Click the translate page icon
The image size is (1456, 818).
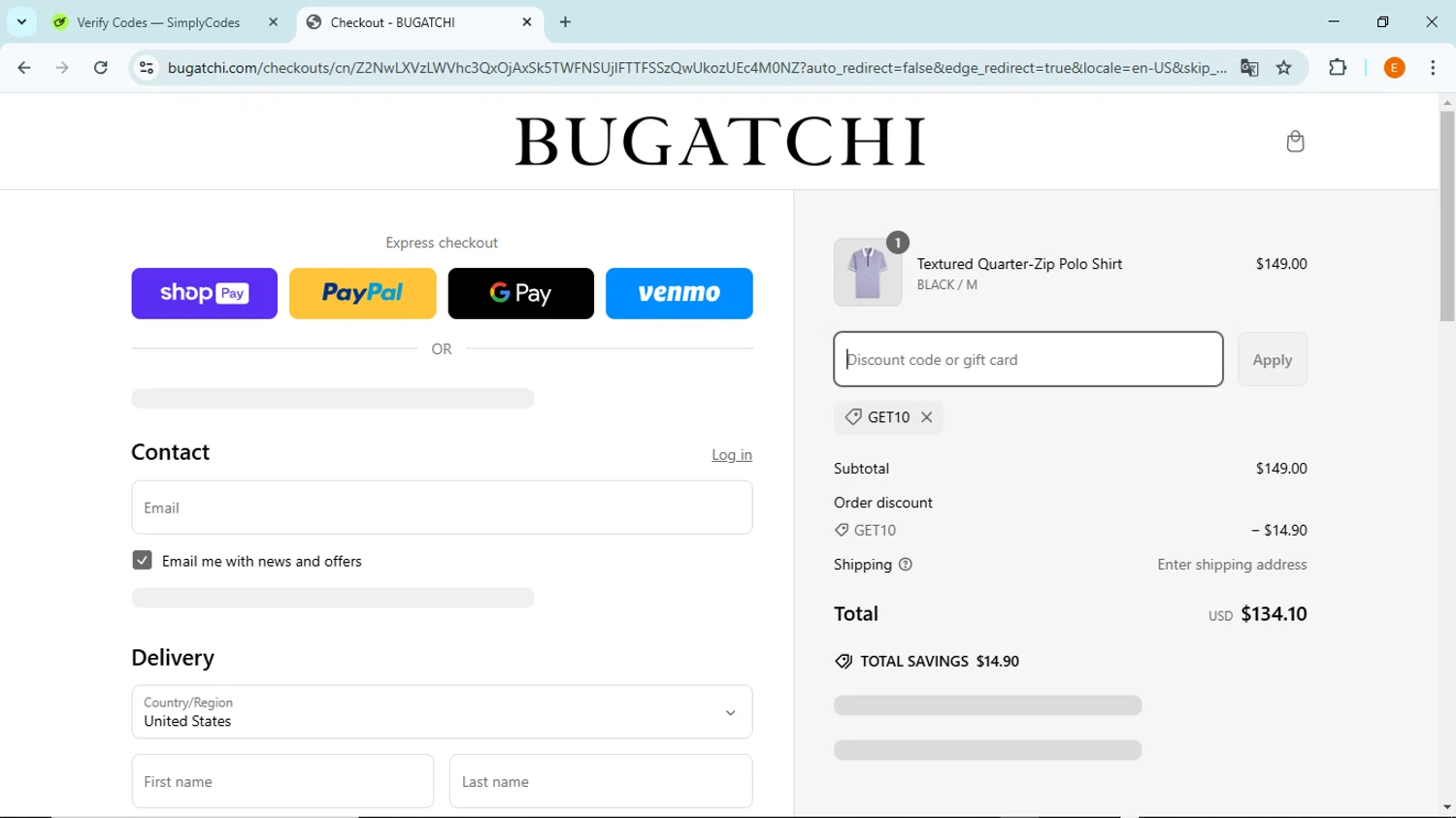[x=1249, y=68]
